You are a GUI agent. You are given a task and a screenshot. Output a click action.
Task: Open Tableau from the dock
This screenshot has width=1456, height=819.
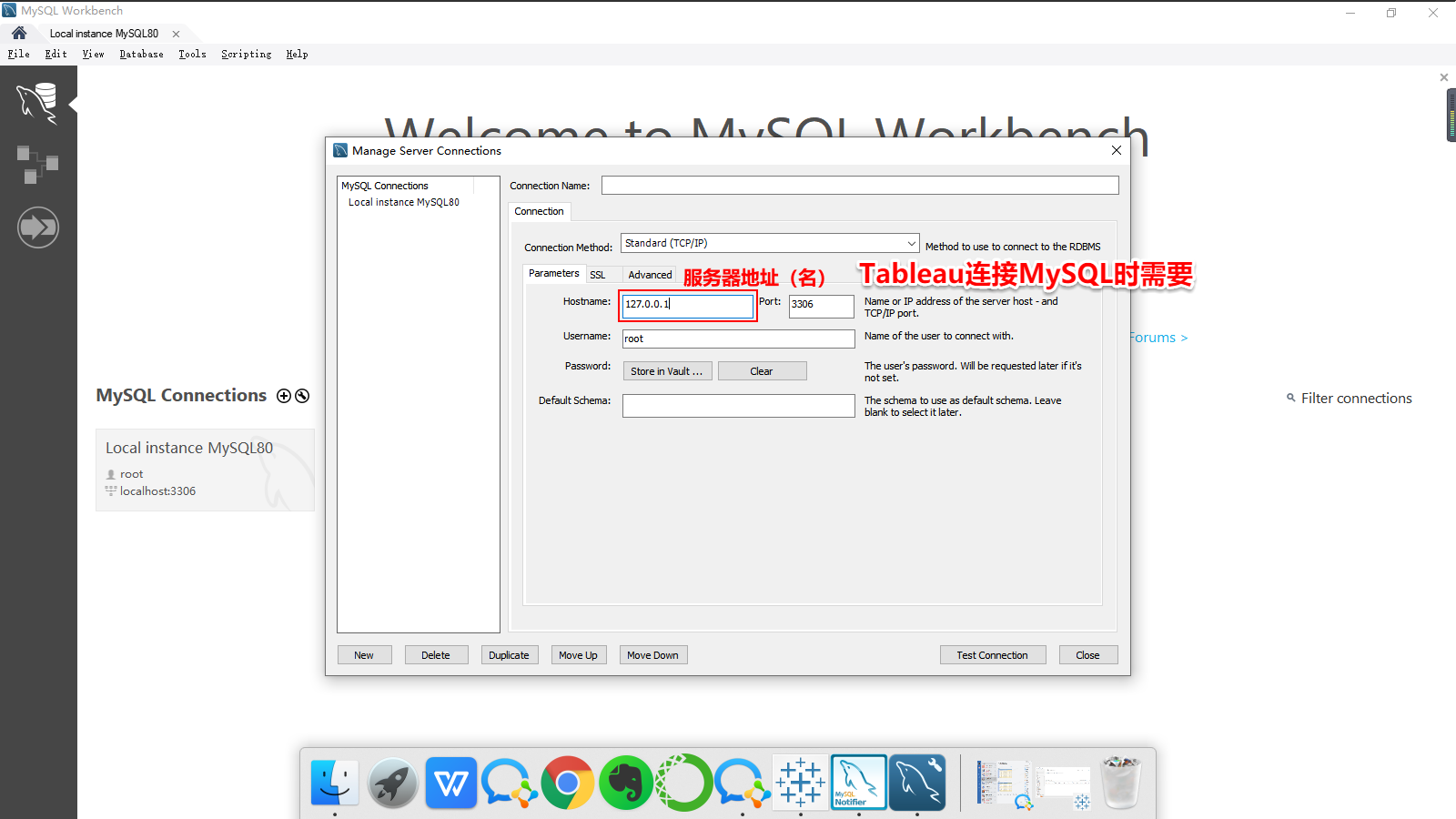click(x=801, y=783)
